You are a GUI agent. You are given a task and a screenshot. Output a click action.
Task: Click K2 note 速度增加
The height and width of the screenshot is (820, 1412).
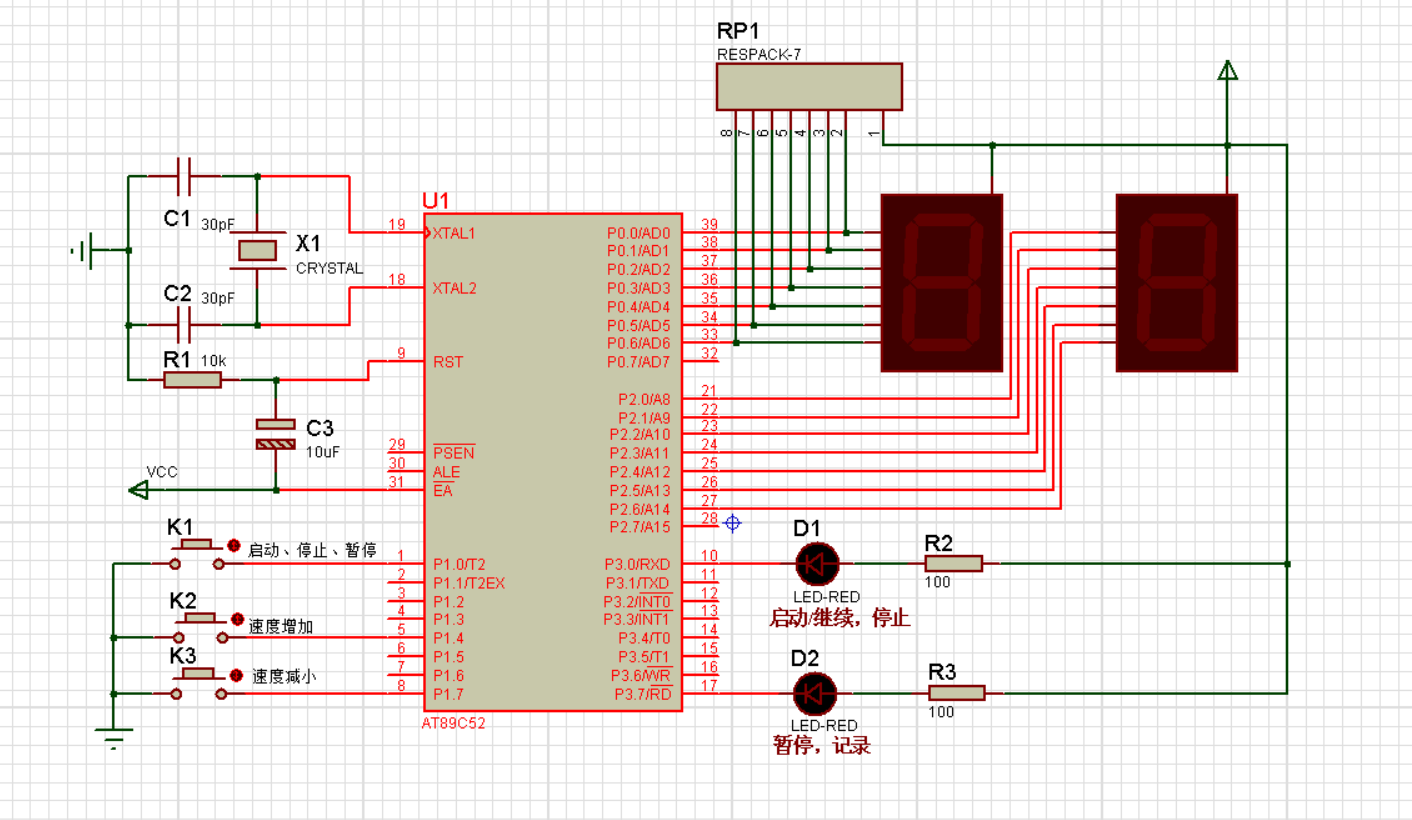(x=281, y=626)
